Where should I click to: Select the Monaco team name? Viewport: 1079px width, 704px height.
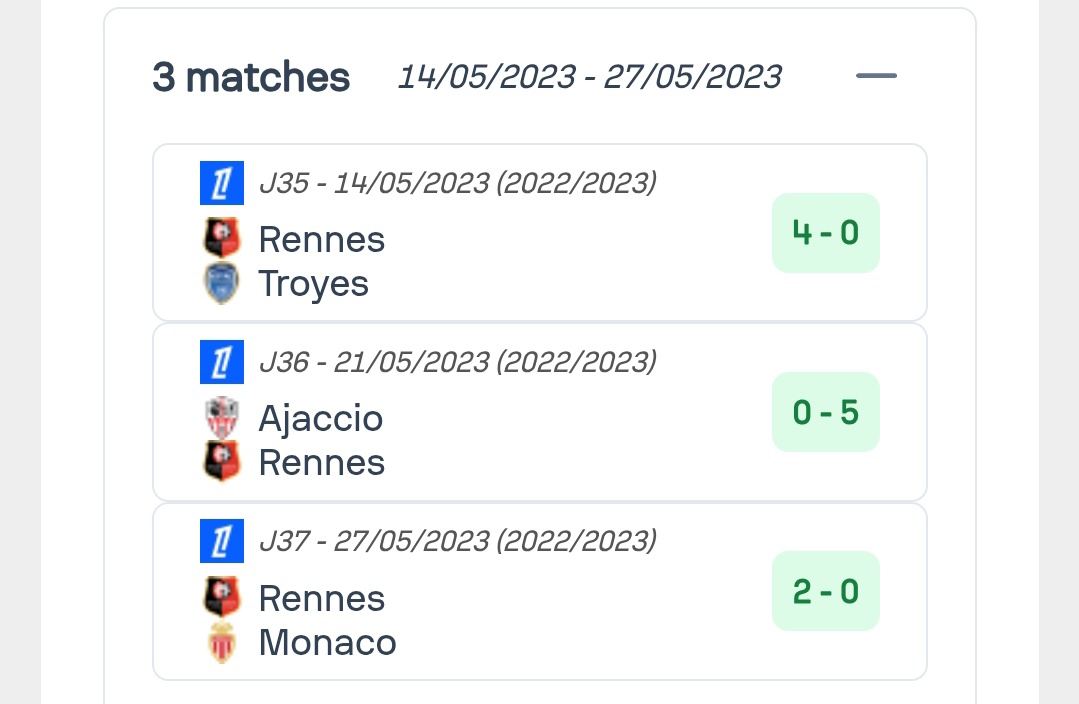click(327, 642)
